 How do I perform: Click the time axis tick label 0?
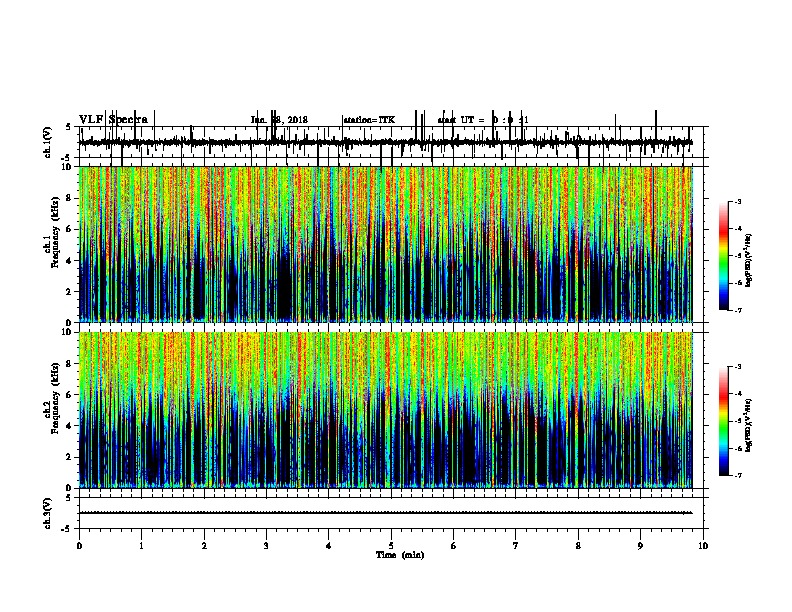79,546
